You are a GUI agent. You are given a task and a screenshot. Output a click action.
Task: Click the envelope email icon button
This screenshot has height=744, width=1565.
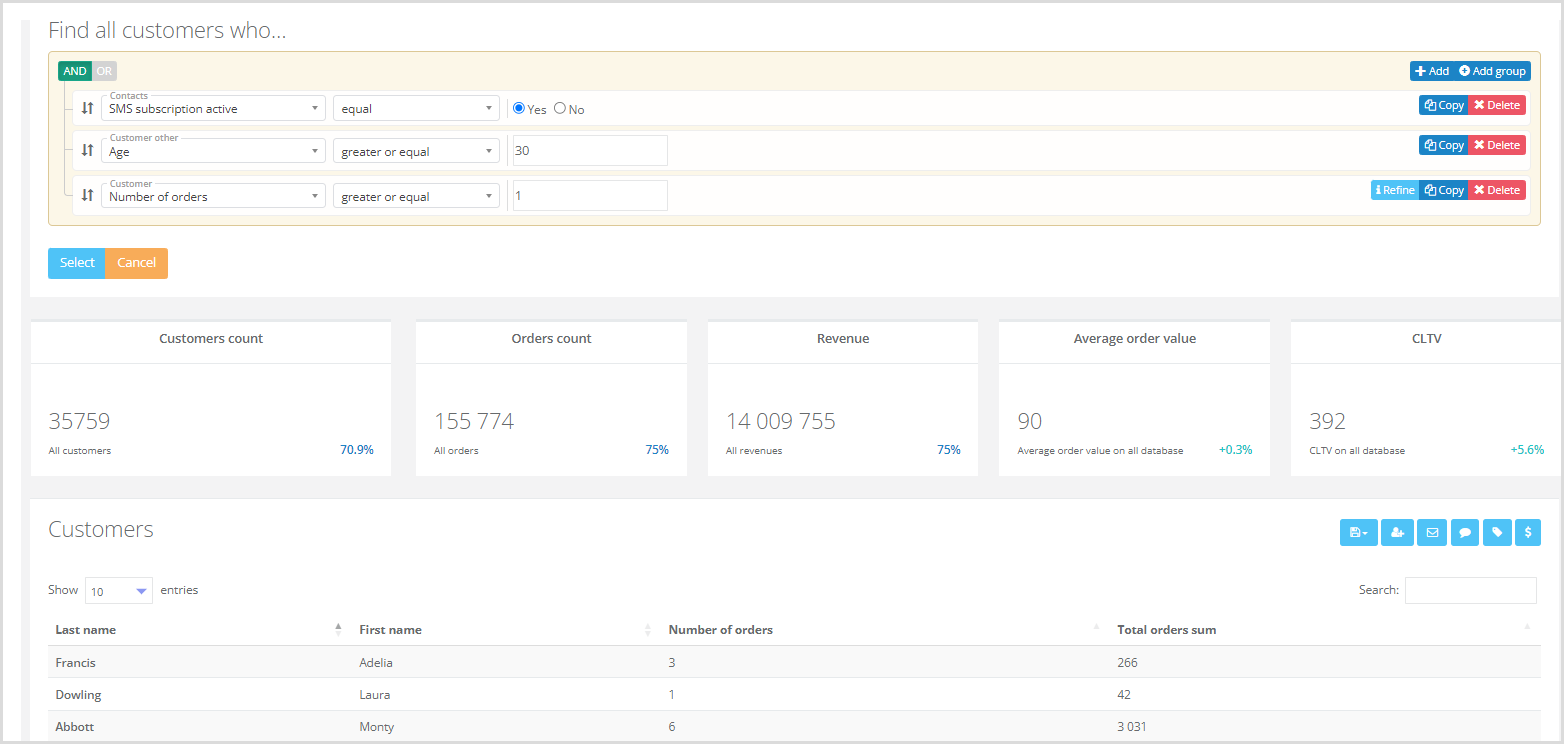pos(1432,533)
